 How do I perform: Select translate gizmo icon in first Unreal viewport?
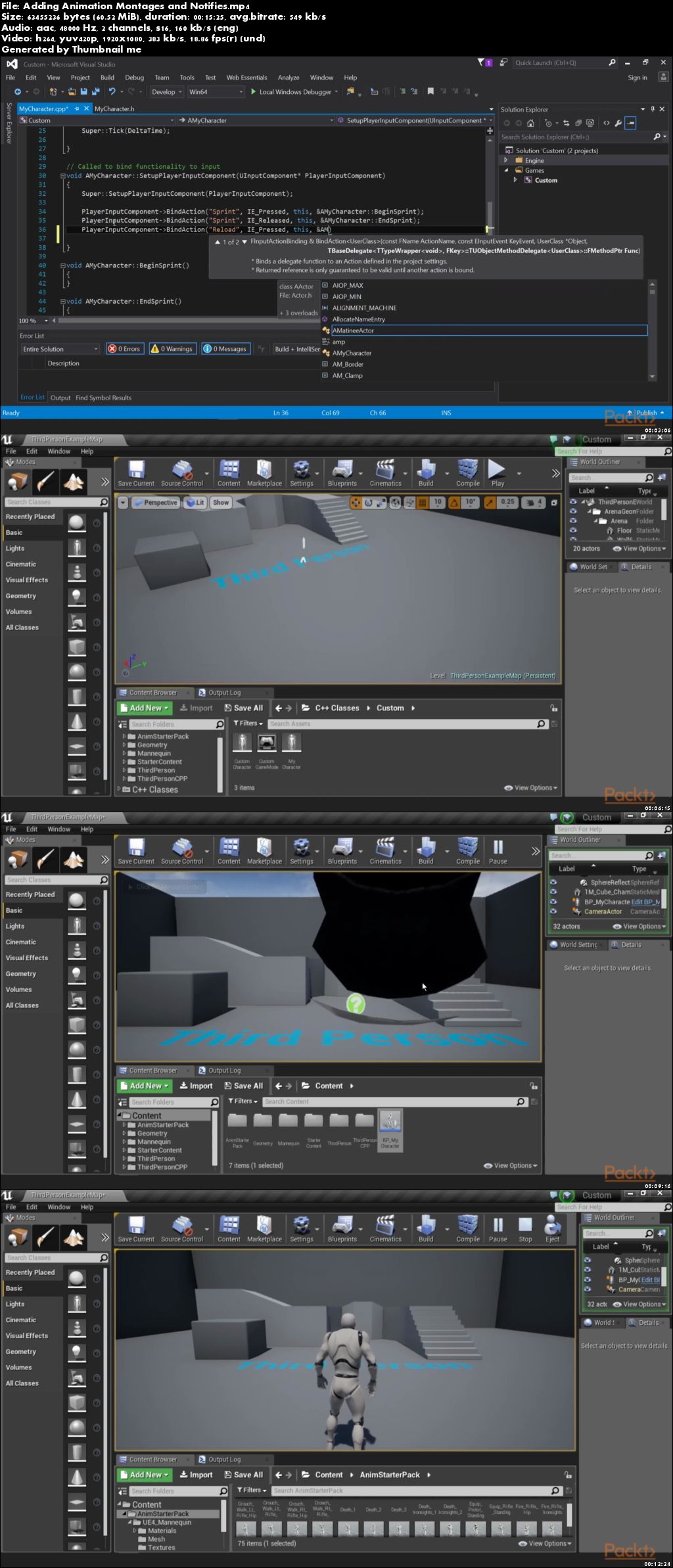click(356, 503)
